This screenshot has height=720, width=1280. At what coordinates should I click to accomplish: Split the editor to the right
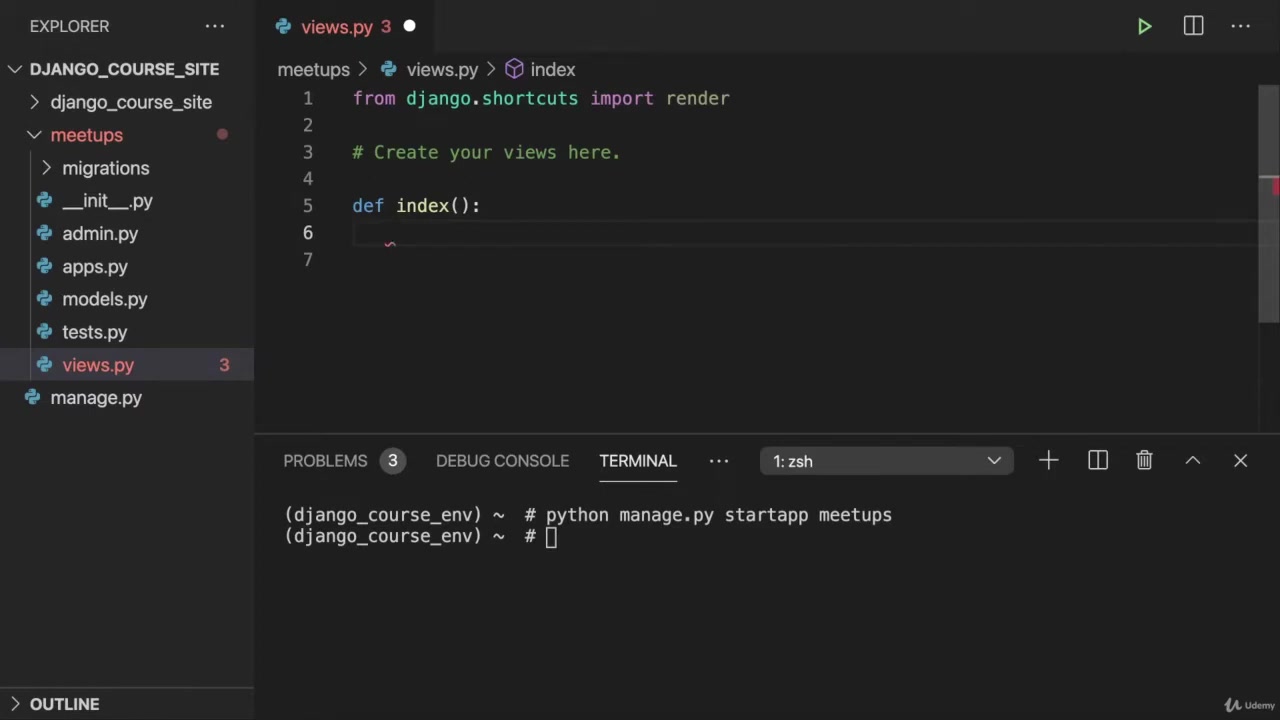[1193, 27]
